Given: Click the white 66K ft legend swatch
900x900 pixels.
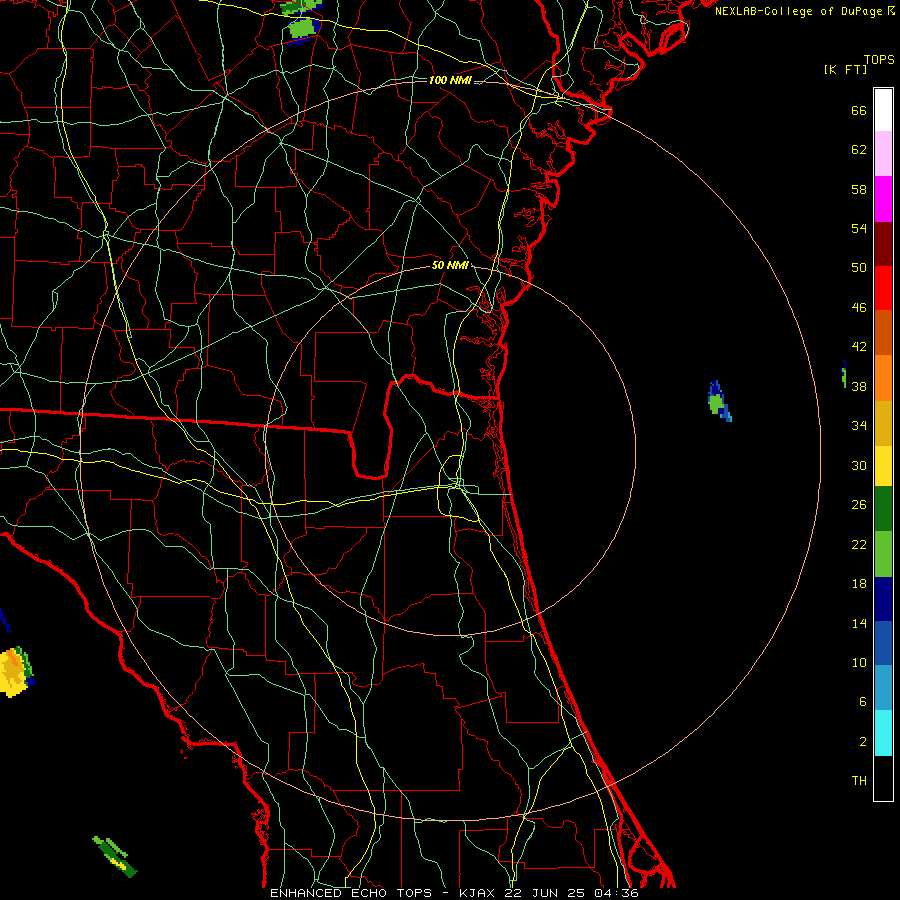Looking at the screenshot, I should [x=883, y=110].
